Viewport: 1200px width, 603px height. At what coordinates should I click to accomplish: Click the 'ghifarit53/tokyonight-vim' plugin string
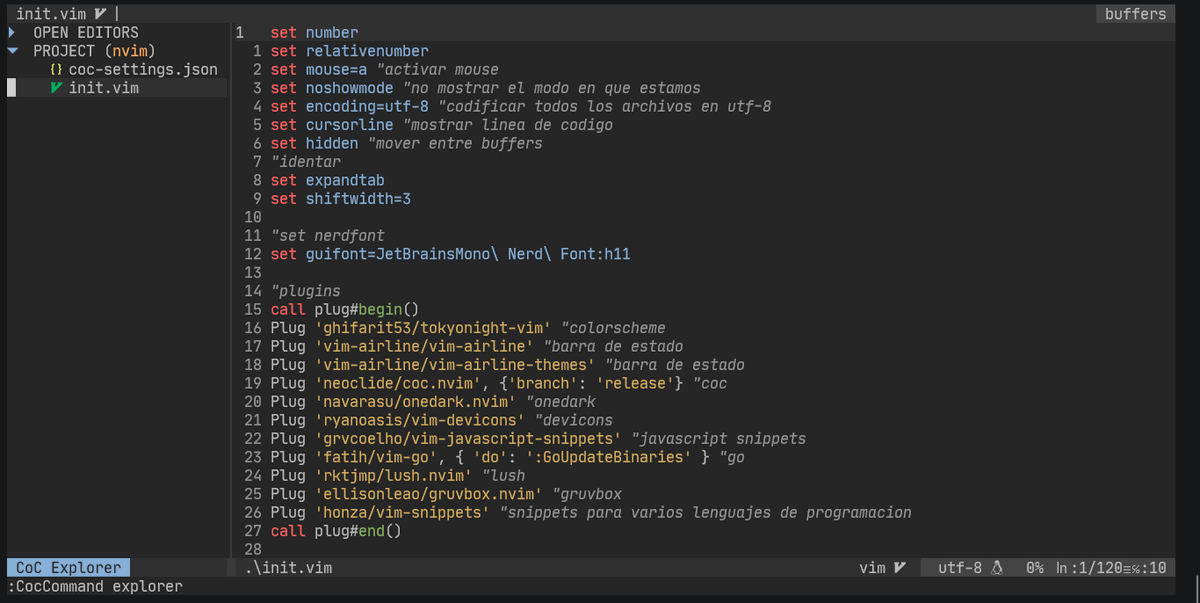433,328
